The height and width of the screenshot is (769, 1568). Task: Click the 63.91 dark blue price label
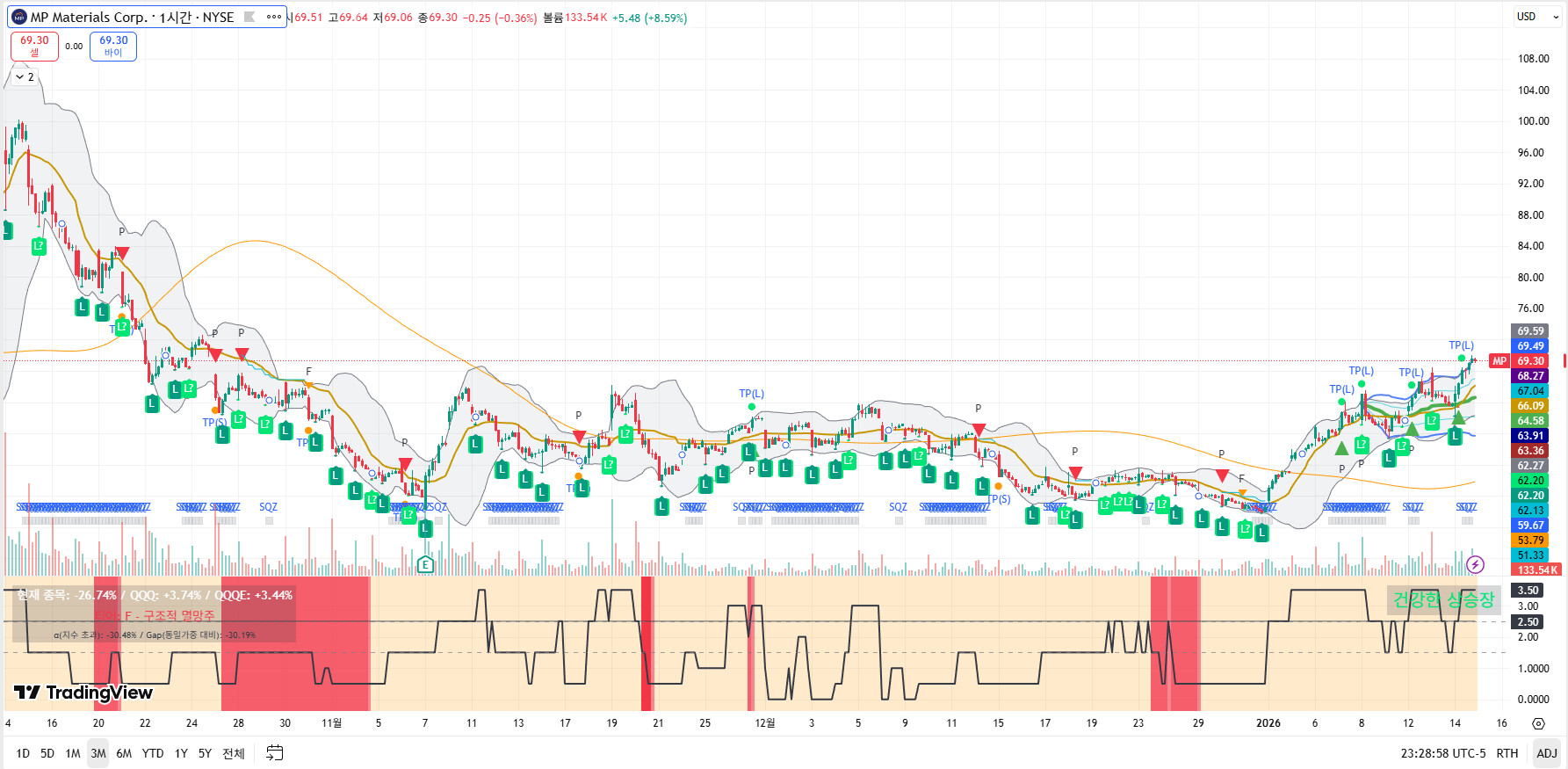point(1530,436)
